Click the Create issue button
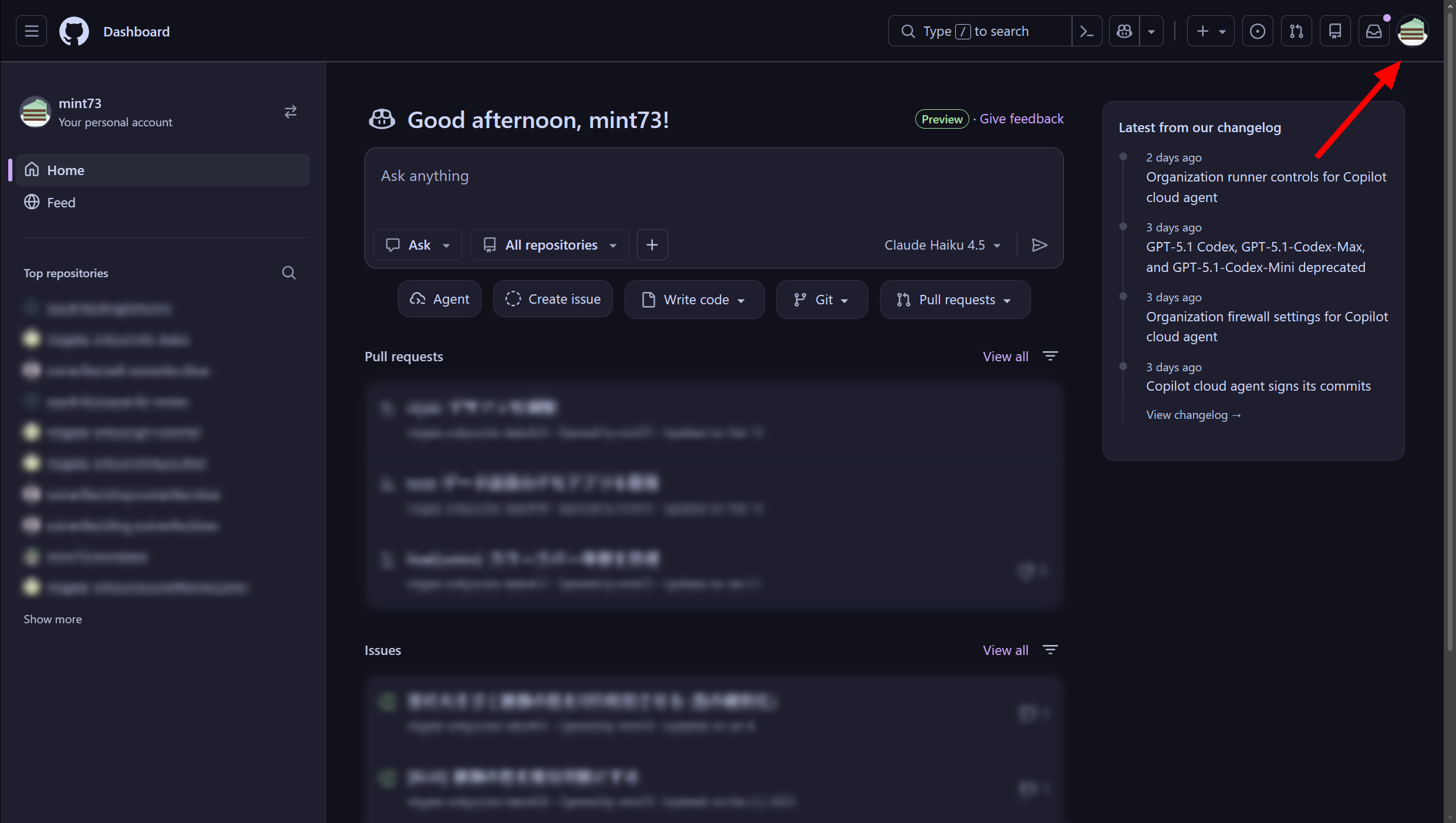1456x823 pixels. click(x=553, y=300)
